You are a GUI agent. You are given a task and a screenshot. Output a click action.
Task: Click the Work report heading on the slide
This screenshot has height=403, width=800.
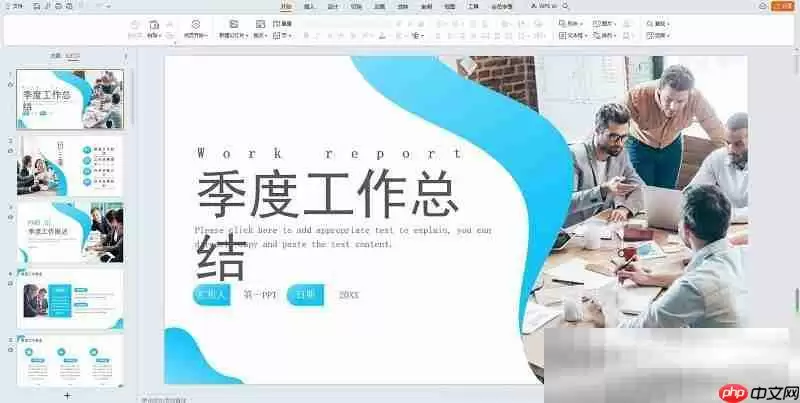click(330, 153)
